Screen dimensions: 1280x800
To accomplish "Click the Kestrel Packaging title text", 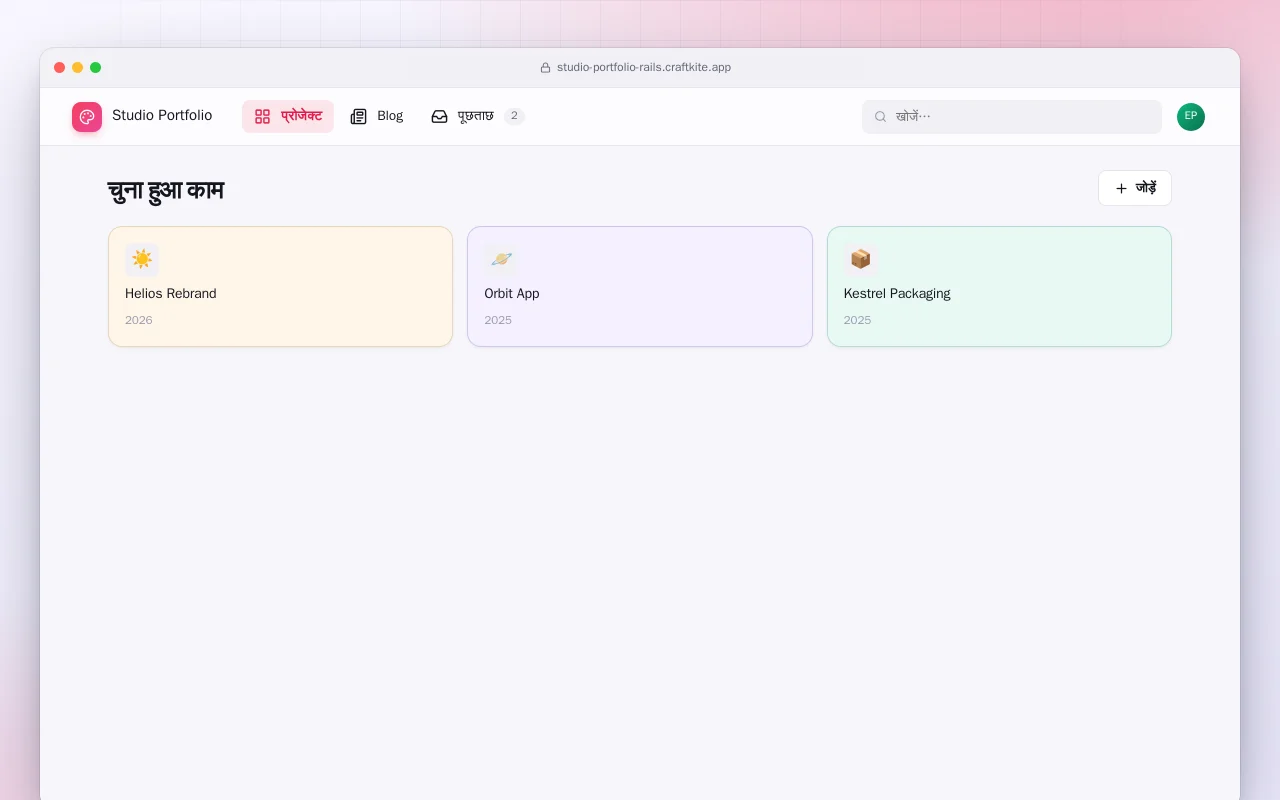I will 897,294.
